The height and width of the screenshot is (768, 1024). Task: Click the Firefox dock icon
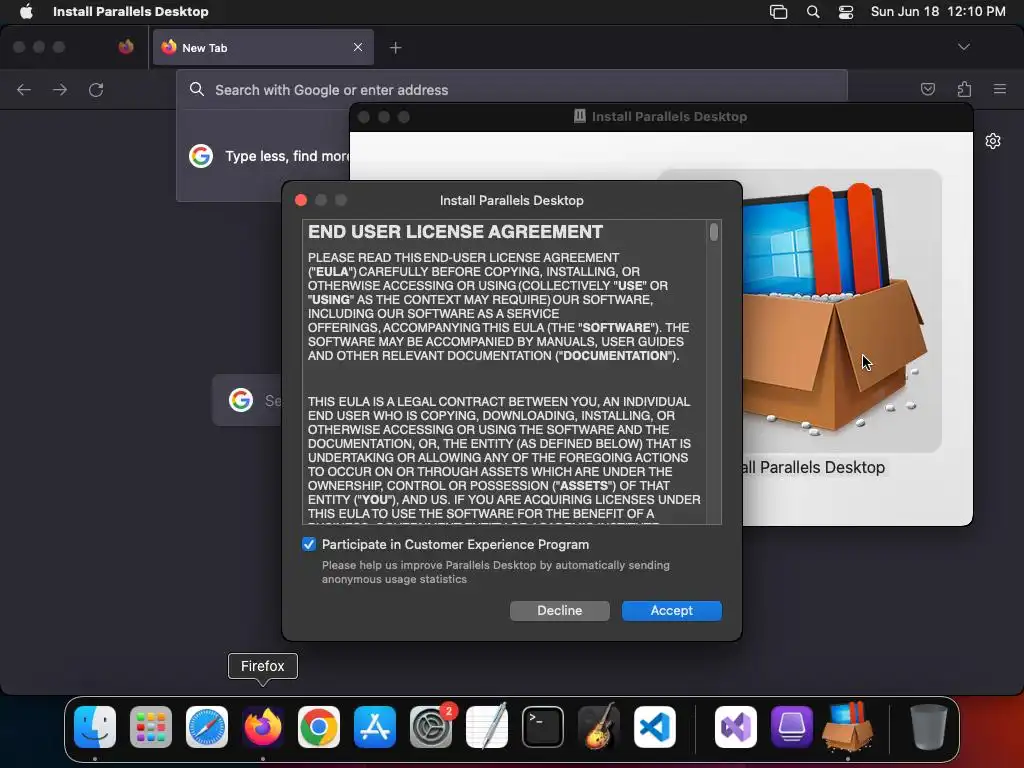point(263,727)
